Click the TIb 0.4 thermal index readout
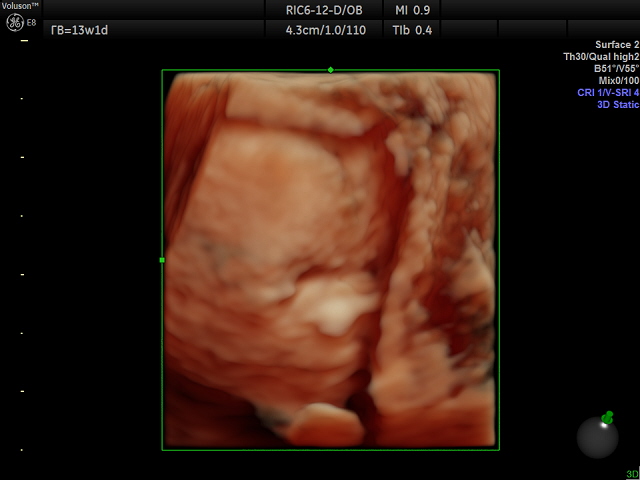This screenshot has width=640, height=480. 415,30
